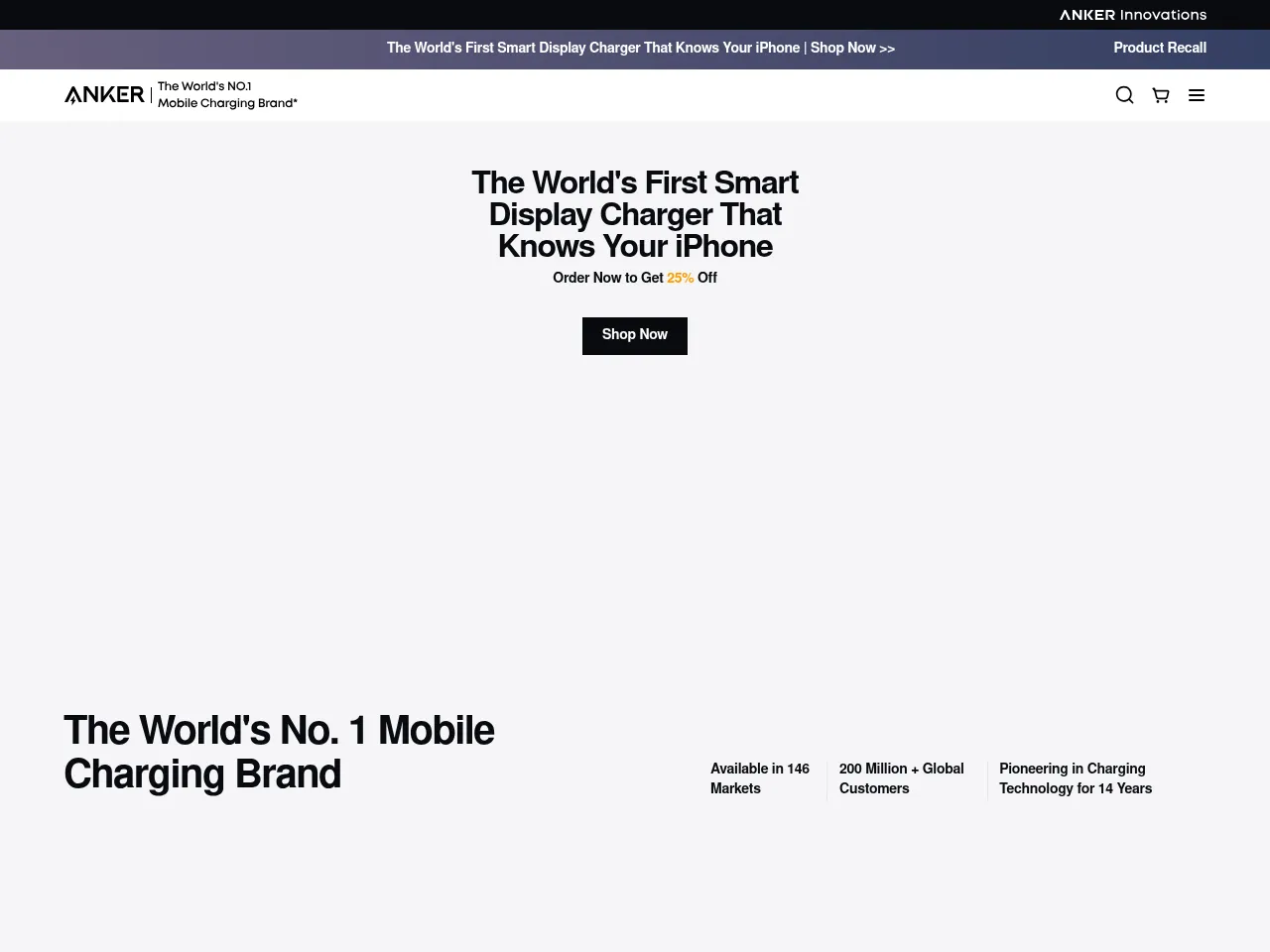Click the promo banner text about Smart Display Charger

[x=592, y=48]
